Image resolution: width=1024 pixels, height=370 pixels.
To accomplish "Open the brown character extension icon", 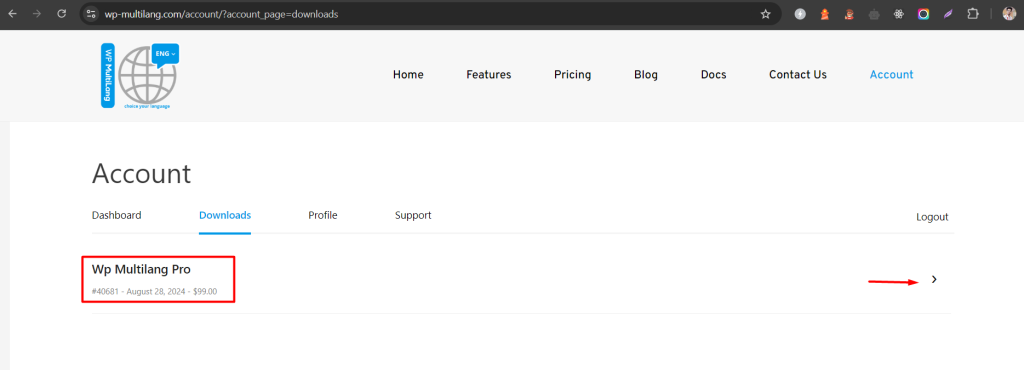I will coord(849,14).
